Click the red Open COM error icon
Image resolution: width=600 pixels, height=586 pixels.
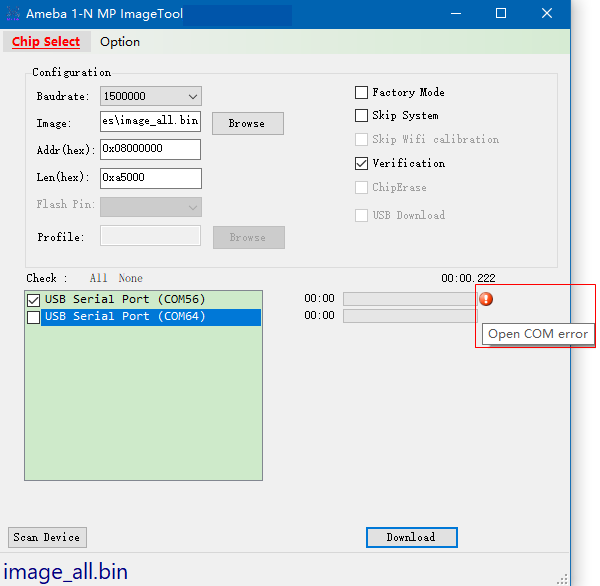point(486,299)
